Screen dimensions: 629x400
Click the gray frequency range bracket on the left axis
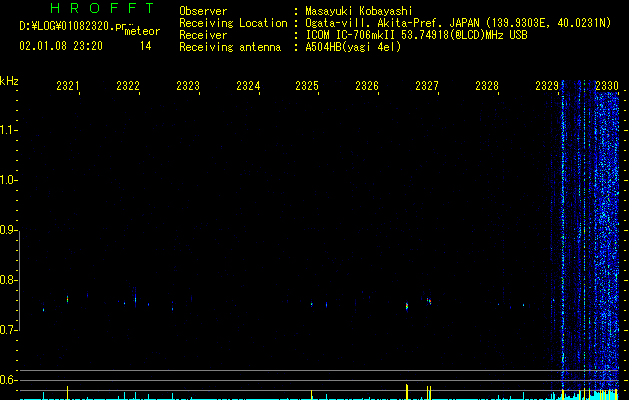point(20,280)
